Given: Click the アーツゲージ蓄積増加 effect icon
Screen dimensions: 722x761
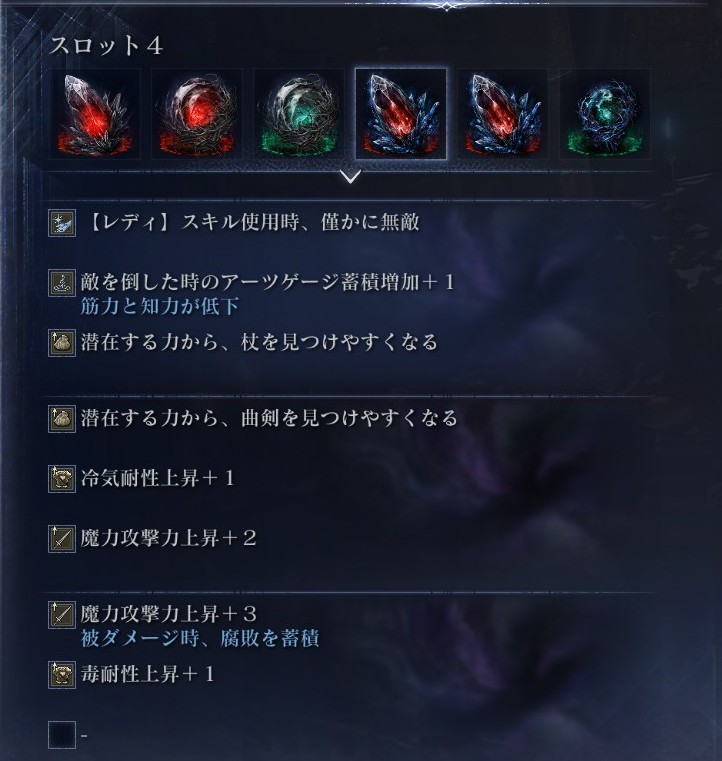Looking at the screenshot, I should click(x=62, y=283).
